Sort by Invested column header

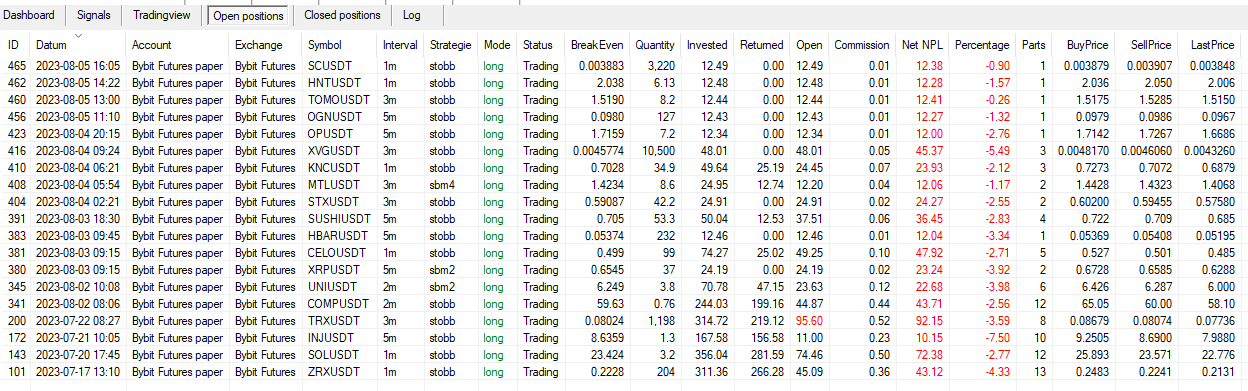coord(708,45)
